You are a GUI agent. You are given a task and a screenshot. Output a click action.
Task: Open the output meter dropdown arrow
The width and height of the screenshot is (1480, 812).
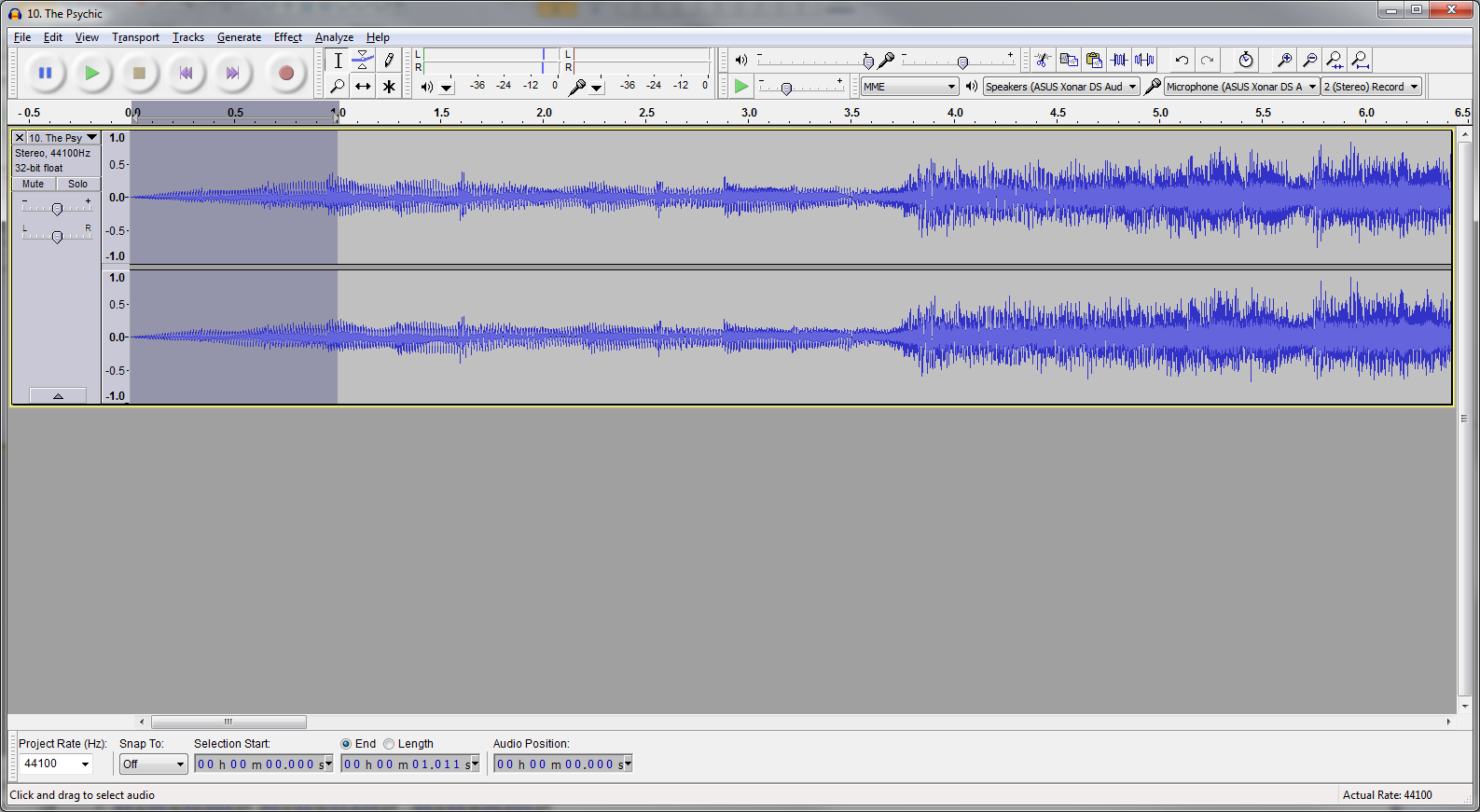[447, 88]
